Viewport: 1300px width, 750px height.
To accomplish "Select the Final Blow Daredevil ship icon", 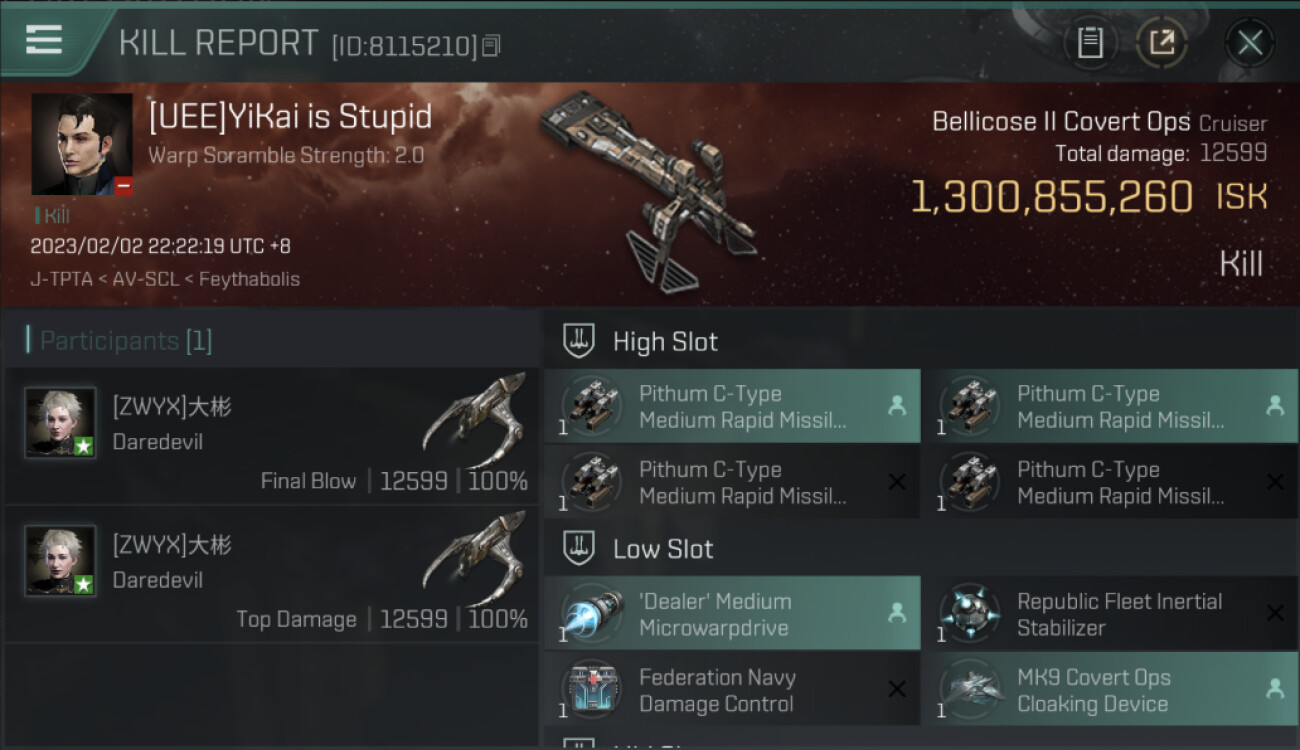I will (x=475, y=418).
